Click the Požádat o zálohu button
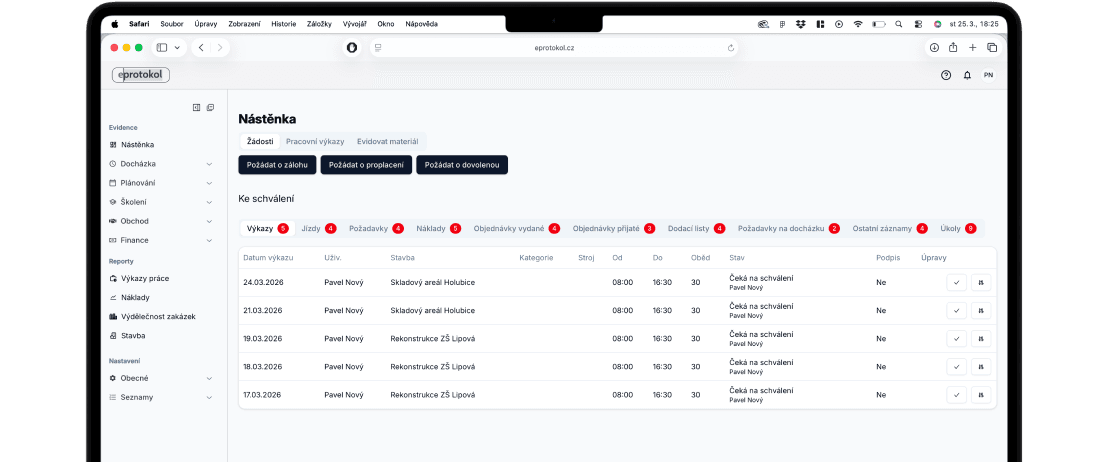This screenshot has width=1109, height=462. coord(277,164)
